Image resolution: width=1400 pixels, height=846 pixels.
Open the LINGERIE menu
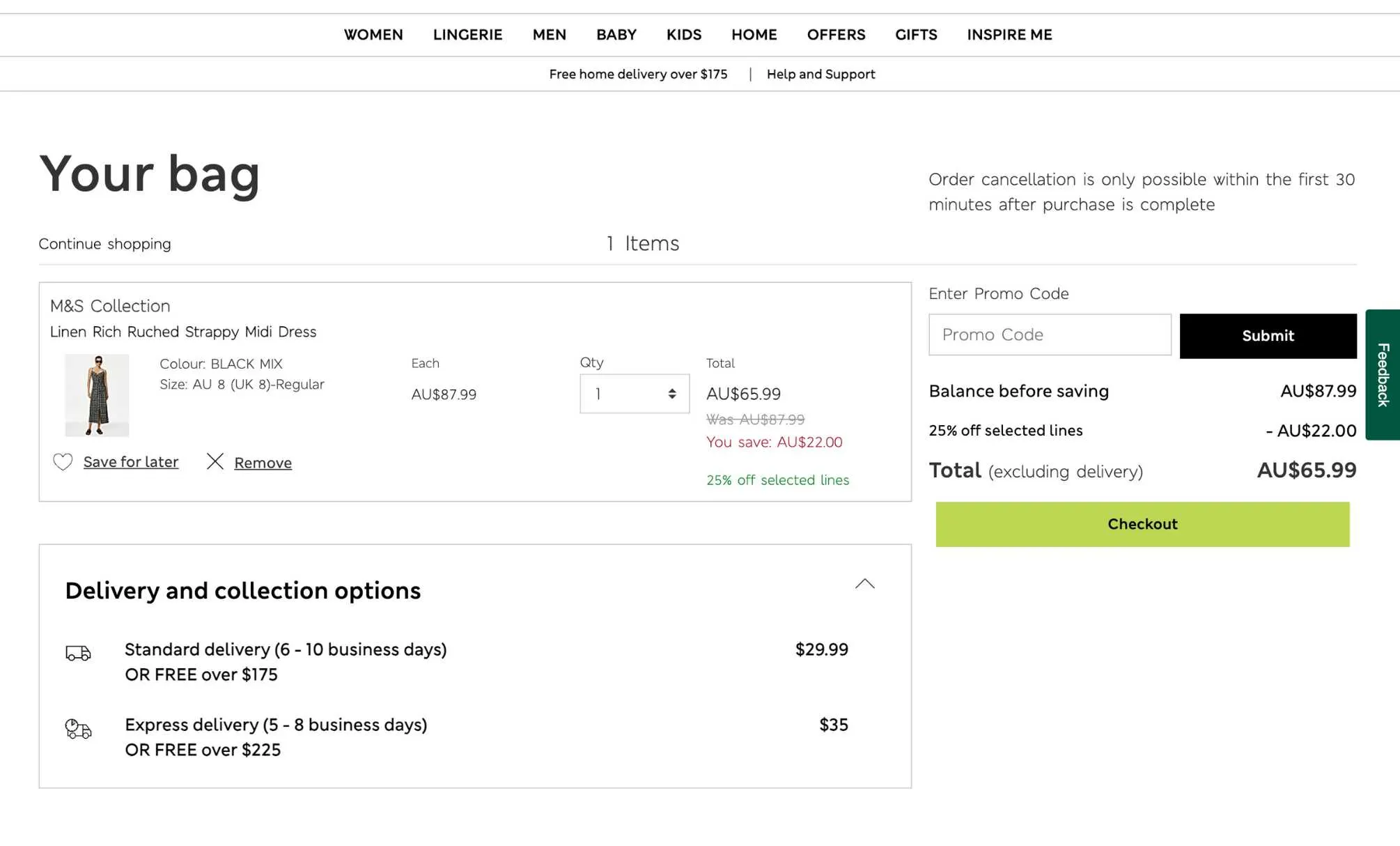(467, 35)
